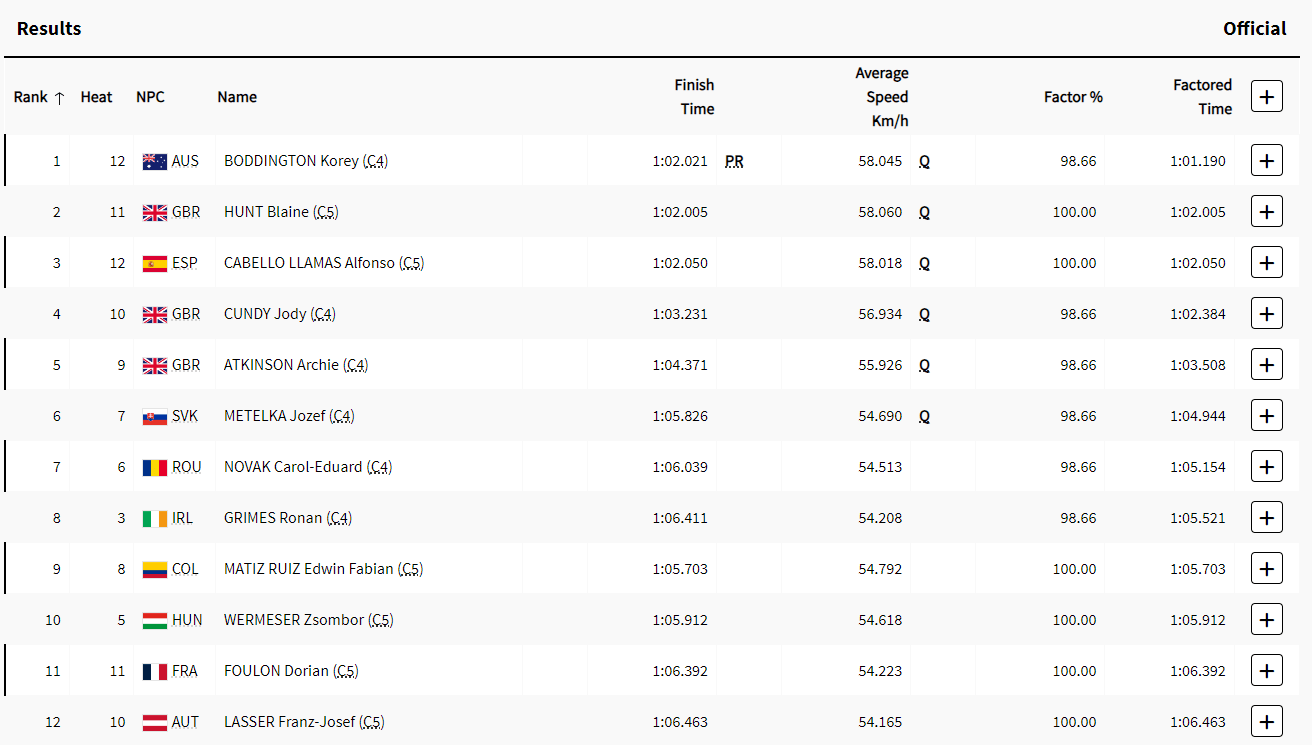Click the C5 class label for Dorian Foulon
Viewport: 1312px width, 745px height.
coord(346,671)
